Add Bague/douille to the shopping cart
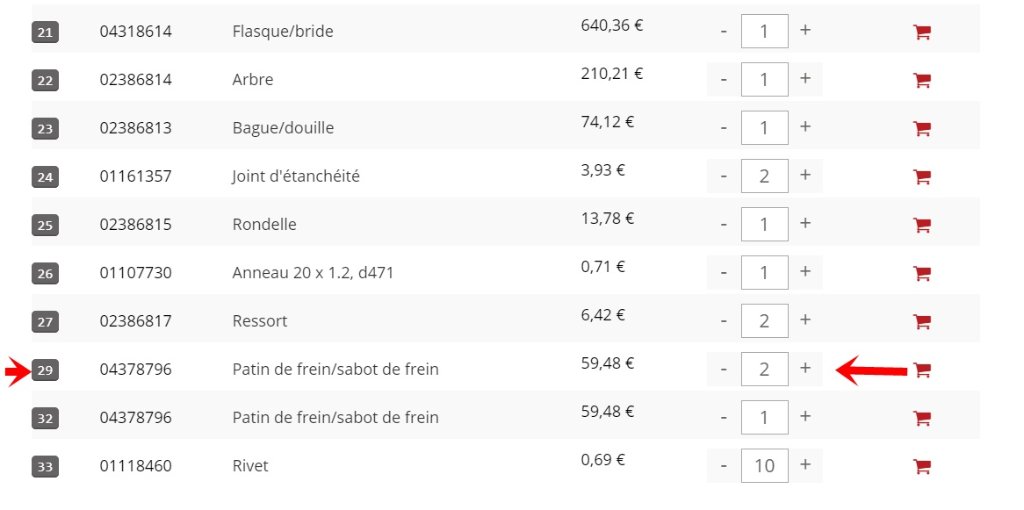 tap(921, 128)
